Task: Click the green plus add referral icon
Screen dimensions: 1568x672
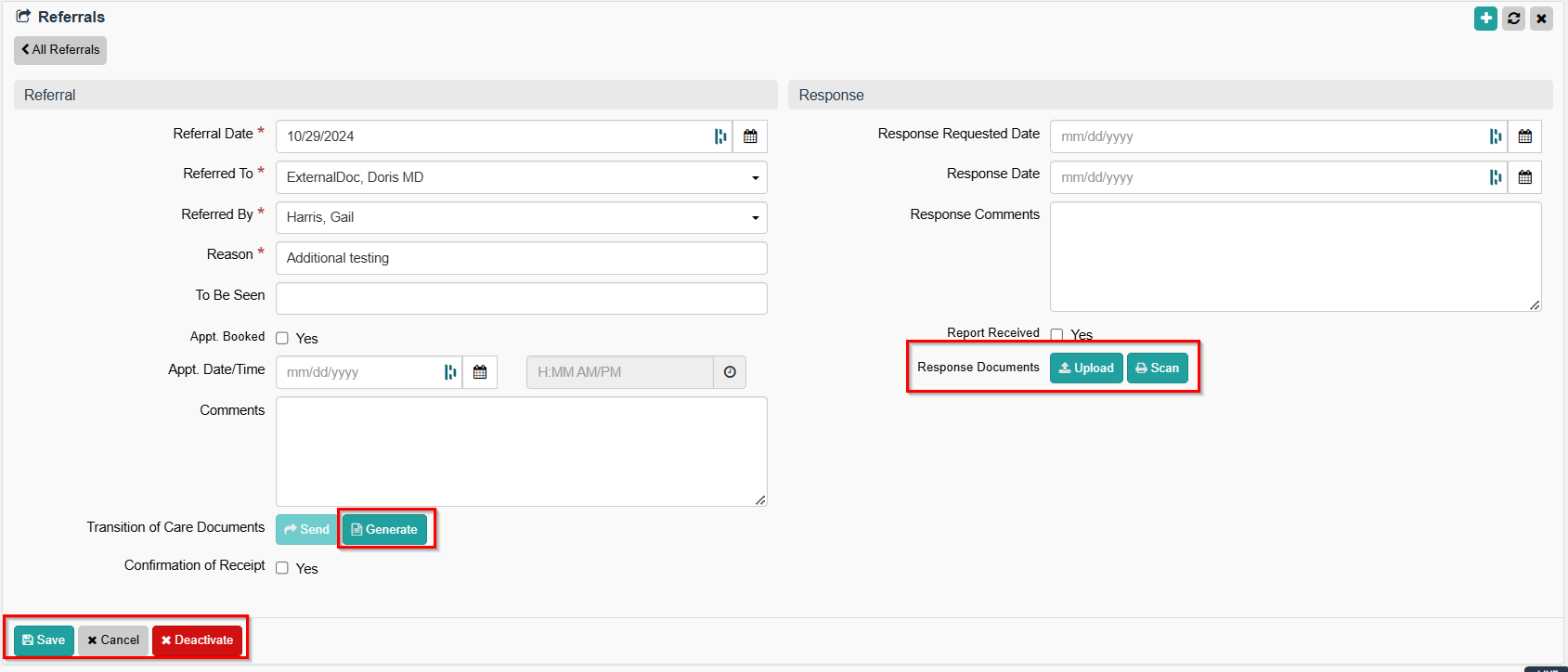Action: point(1485,19)
